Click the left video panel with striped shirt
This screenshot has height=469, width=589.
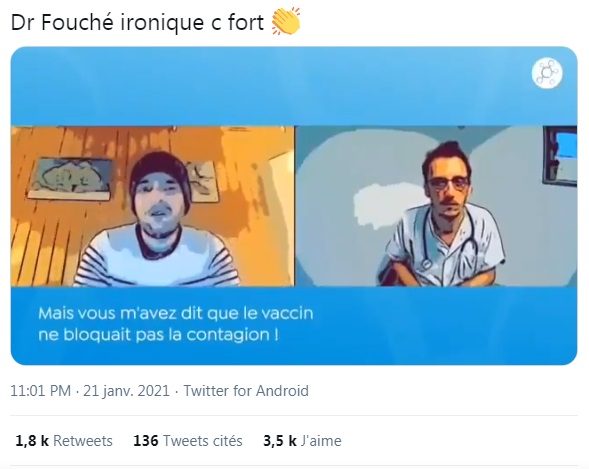tap(153, 206)
